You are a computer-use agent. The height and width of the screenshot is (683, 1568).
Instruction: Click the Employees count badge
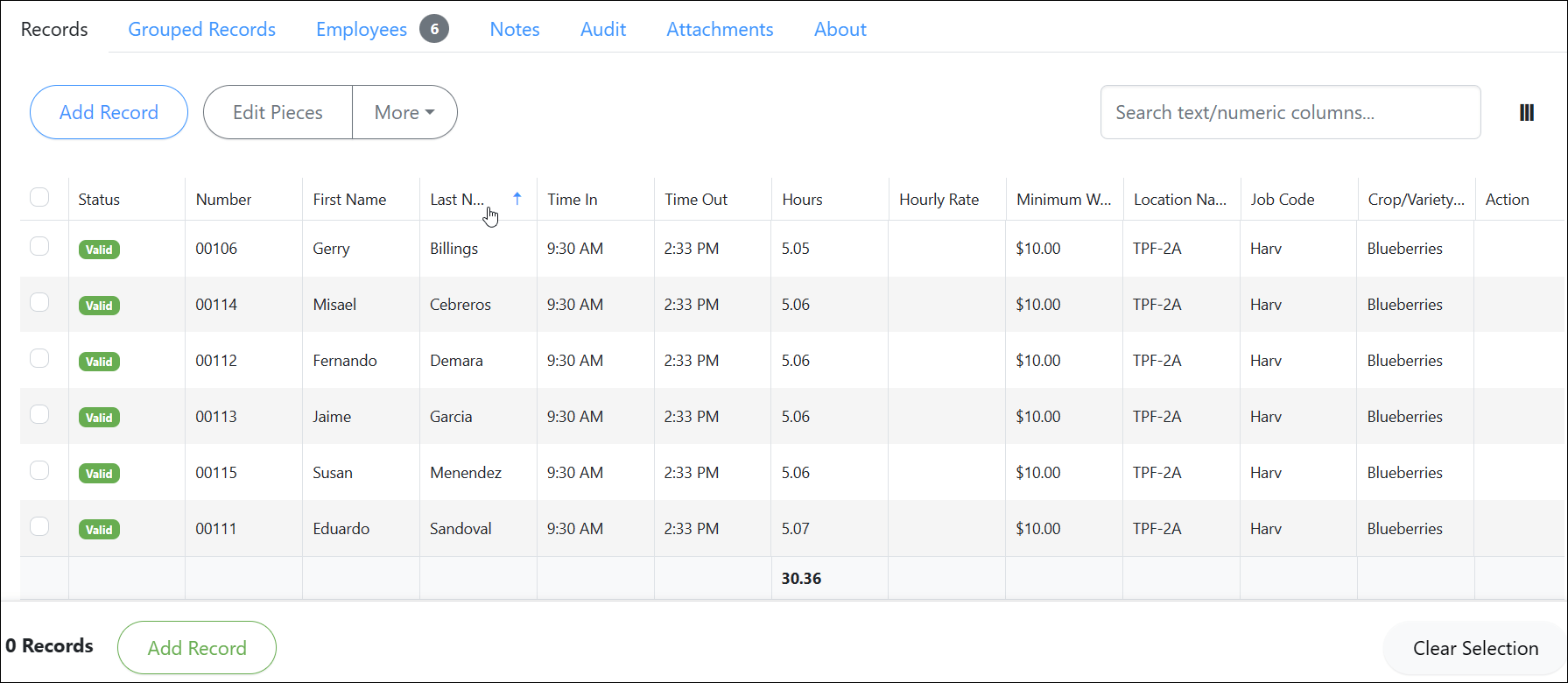coord(434,29)
